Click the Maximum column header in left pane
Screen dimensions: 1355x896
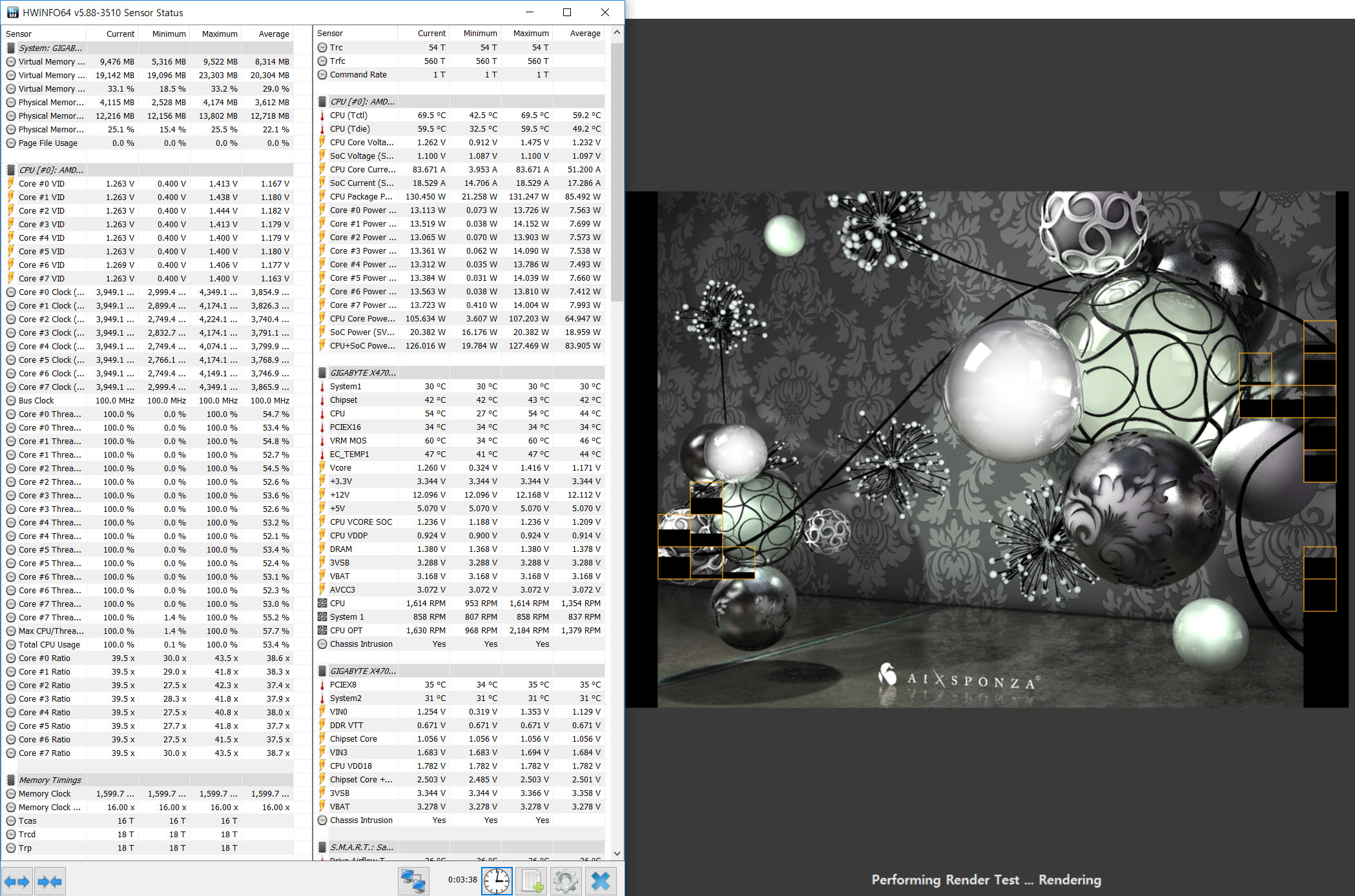tap(219, 34)
